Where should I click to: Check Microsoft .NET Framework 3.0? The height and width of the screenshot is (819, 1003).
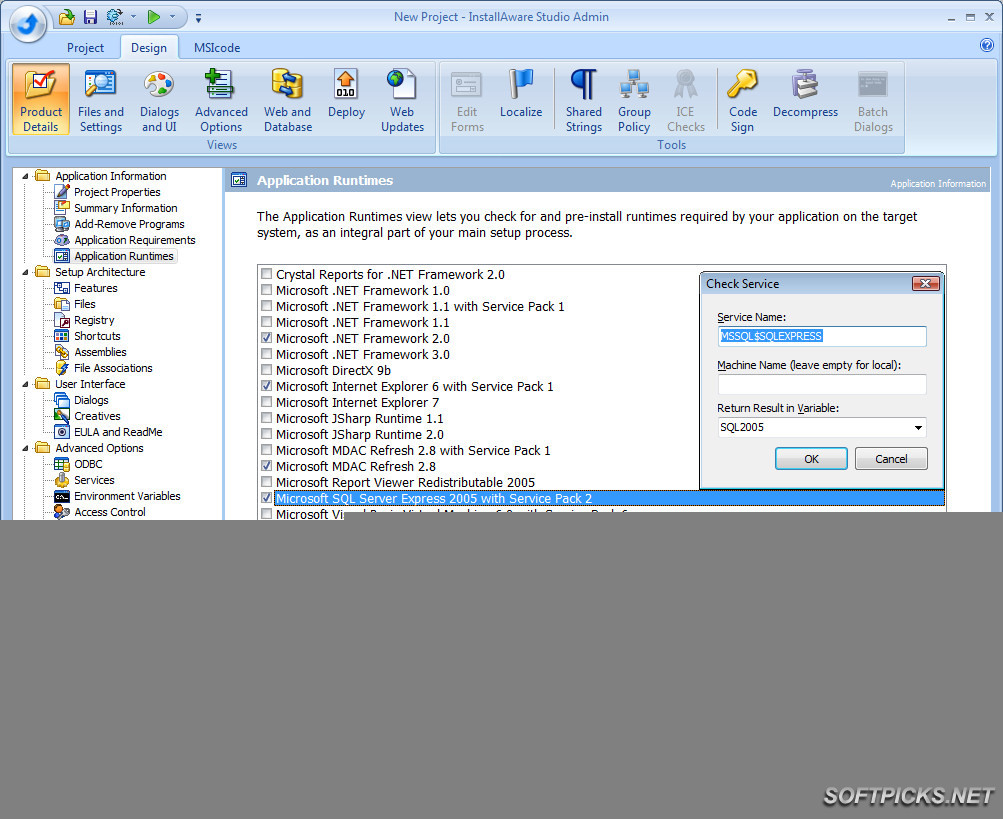[x=267, y=354]
